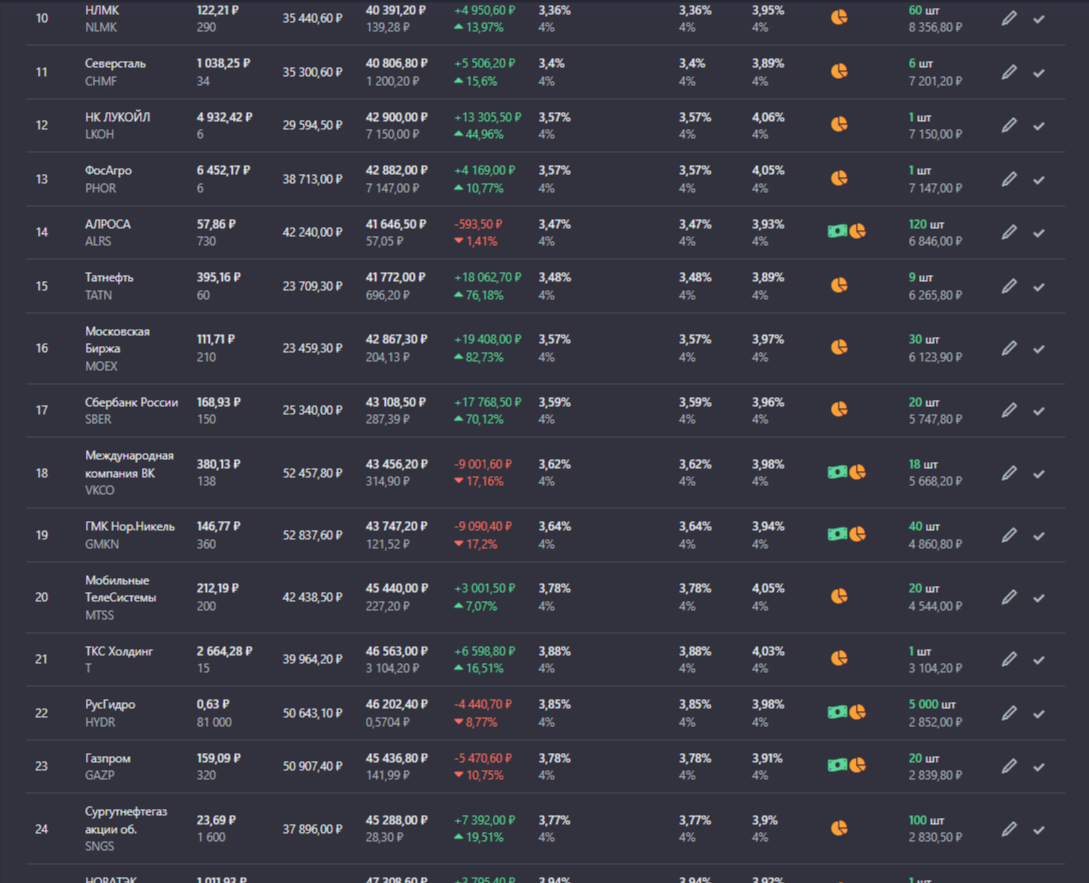Viewport: 1089px width, 883px height.
Task: Click the Газпром stock name
Action: (108, 759)
